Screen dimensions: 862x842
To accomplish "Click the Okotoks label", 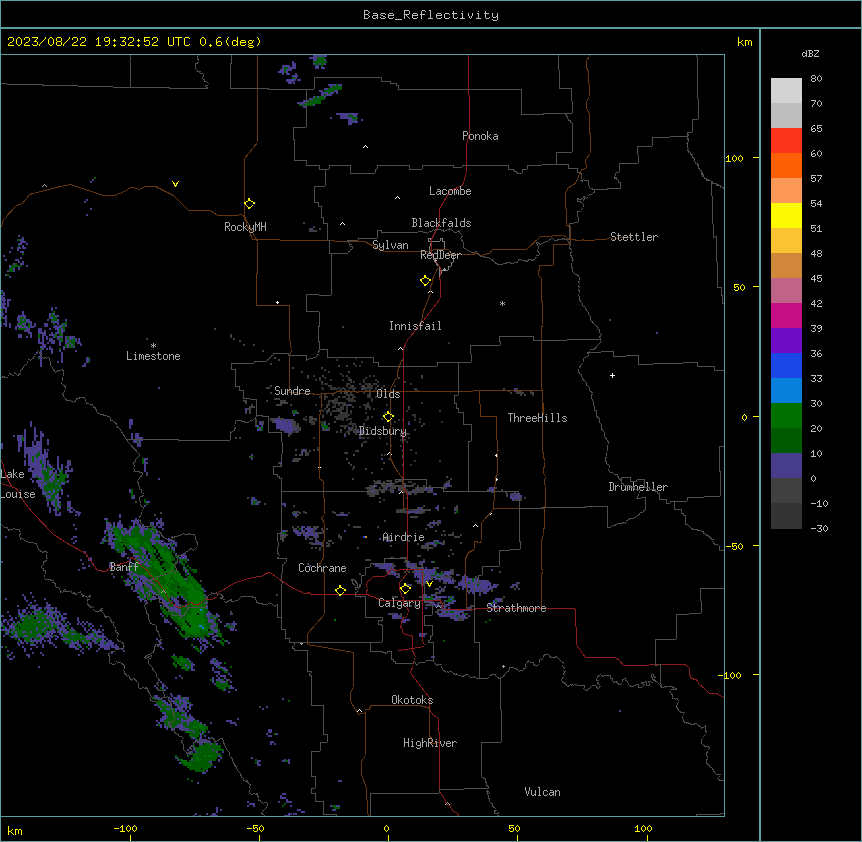I will coord(412,700).
